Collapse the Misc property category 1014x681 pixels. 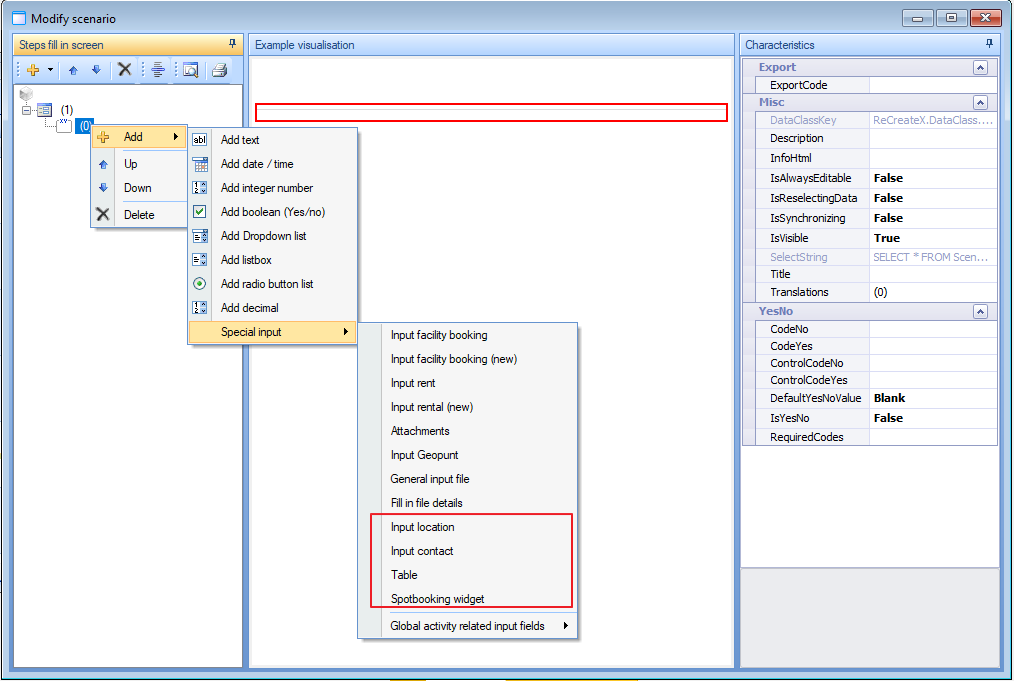(980, 103)
